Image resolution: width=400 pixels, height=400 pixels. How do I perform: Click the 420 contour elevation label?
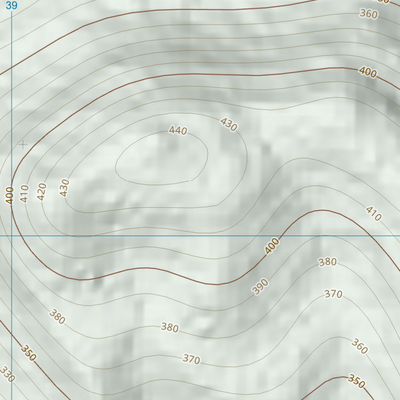pos(42,192)
